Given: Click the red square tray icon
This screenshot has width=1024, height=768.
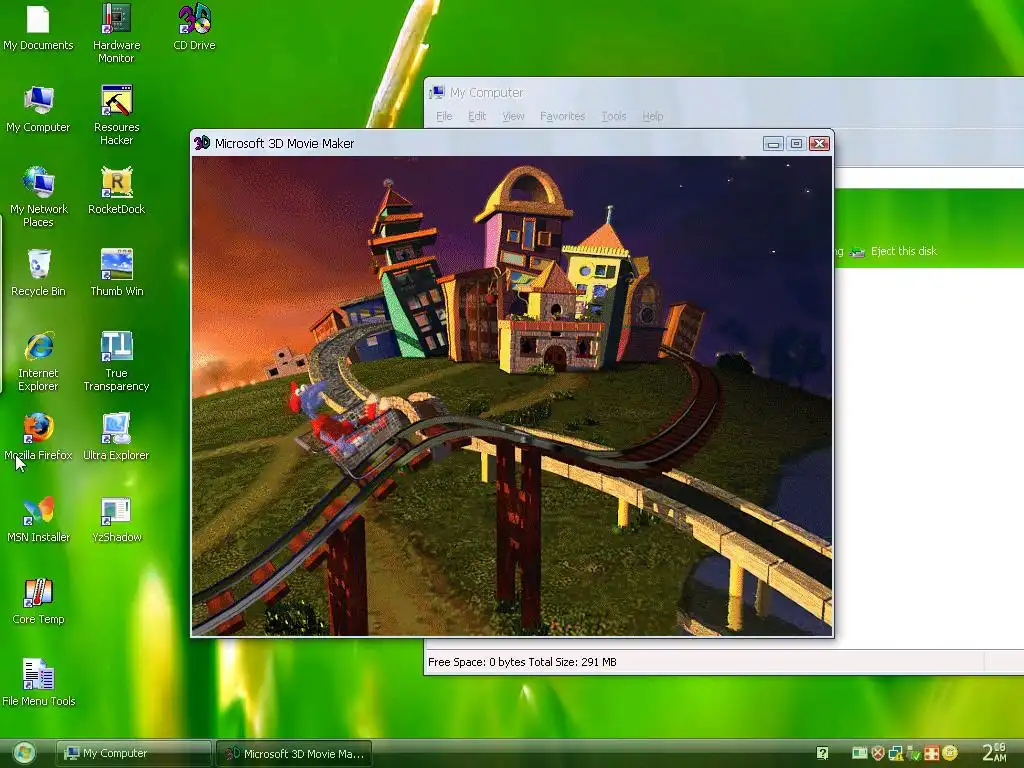Looking at the screenshot, I should coord(932,753).
